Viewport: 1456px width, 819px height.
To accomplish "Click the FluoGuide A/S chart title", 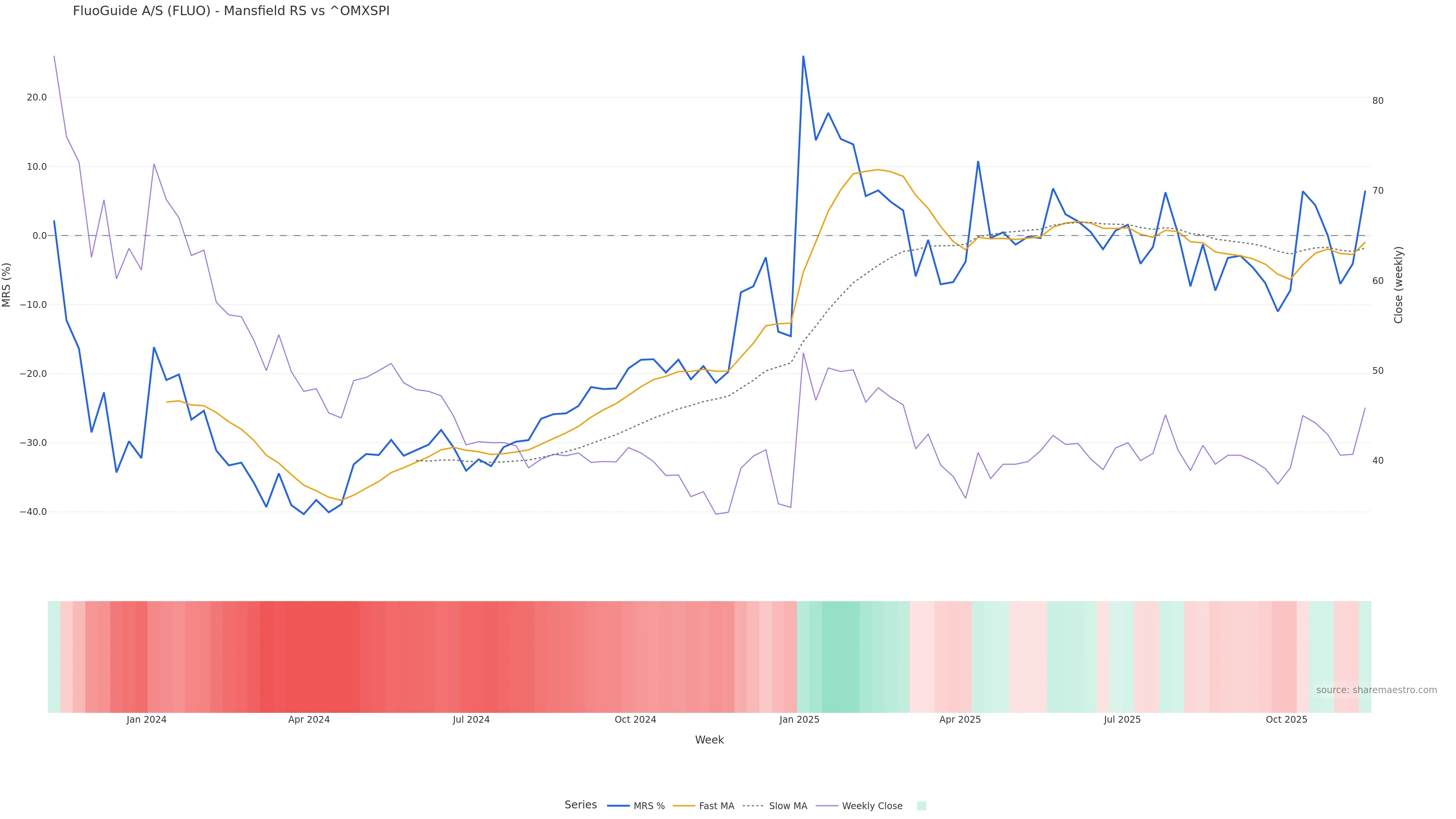I will [x=231, y=11].
